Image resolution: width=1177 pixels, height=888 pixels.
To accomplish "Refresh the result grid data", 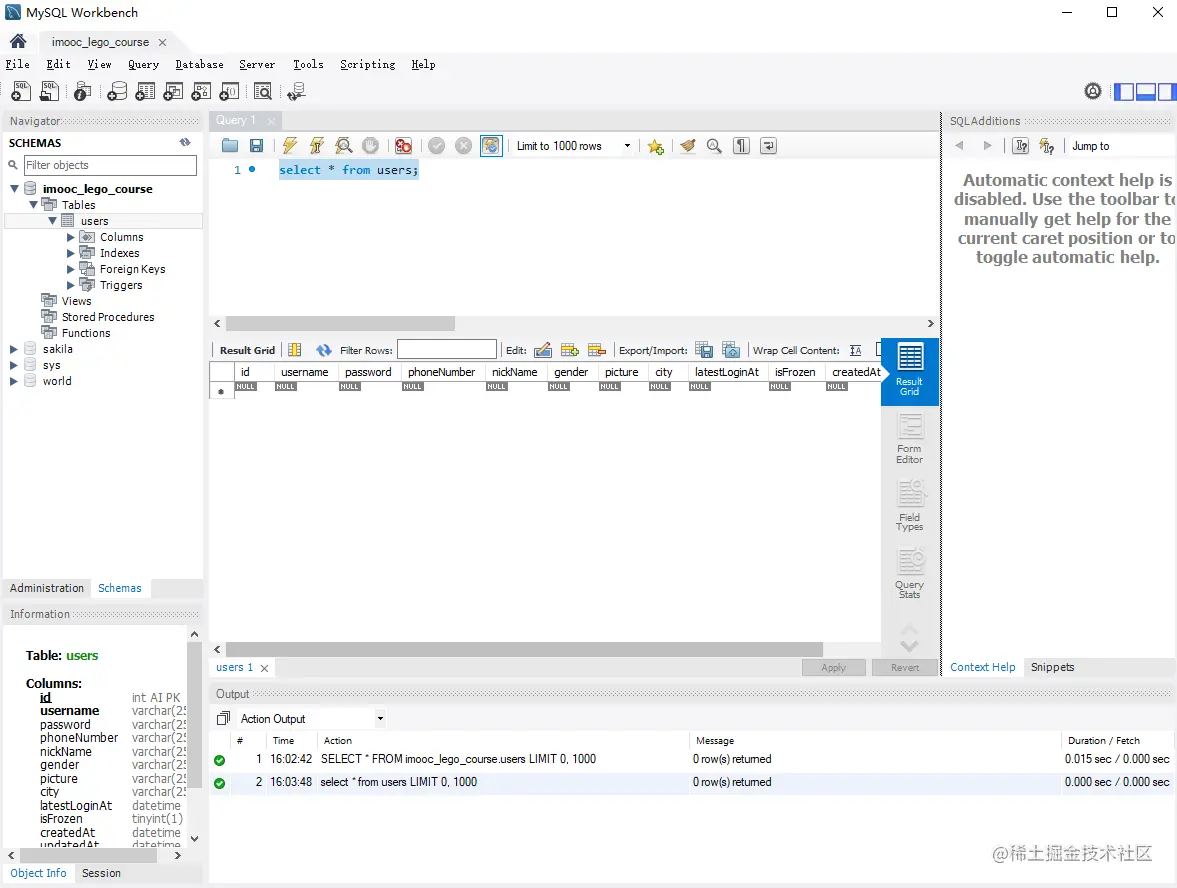I will tap(324, 350).
